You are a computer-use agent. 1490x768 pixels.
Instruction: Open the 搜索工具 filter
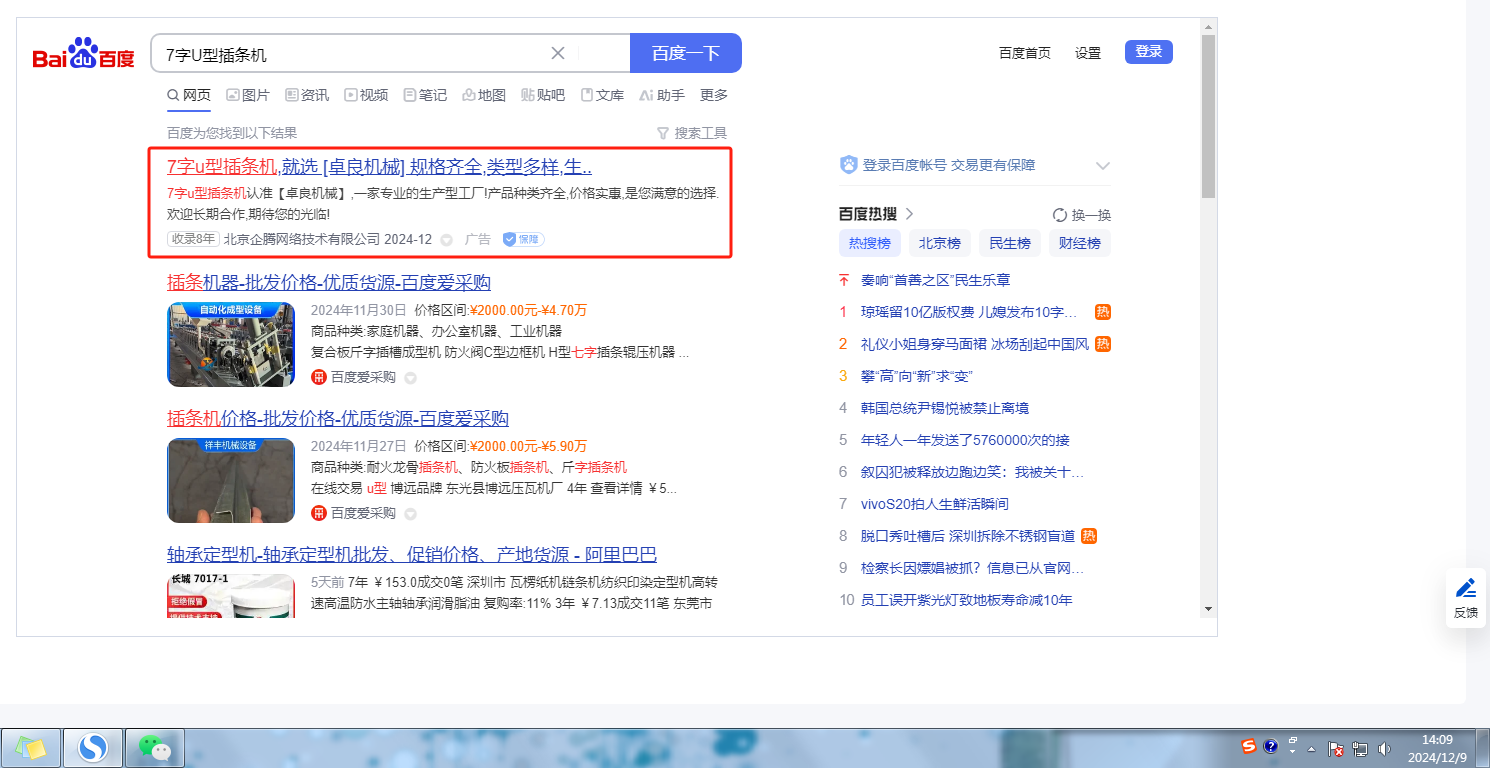point(691,133)
